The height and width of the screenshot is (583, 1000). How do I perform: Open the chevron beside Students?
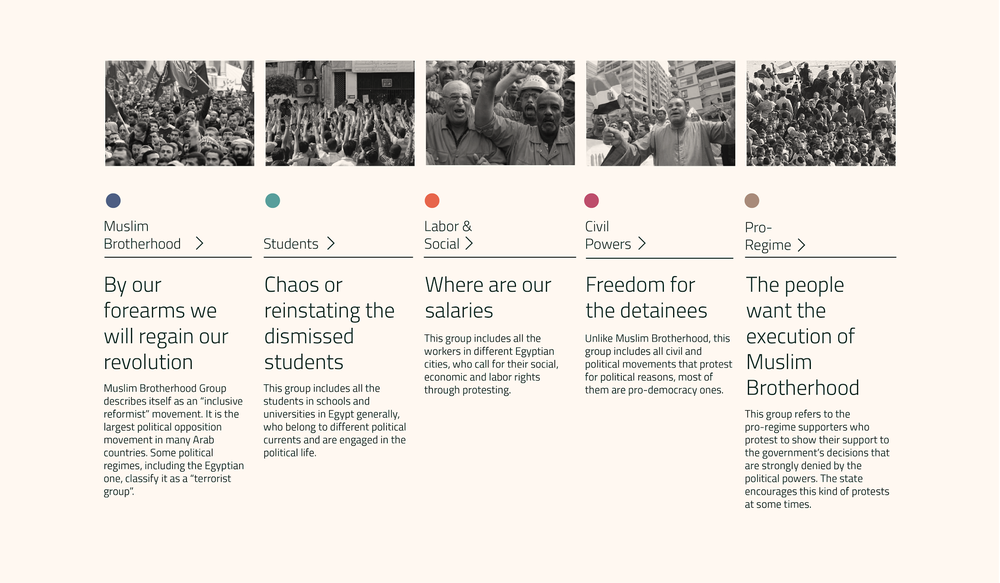click(x=330, y=243)
